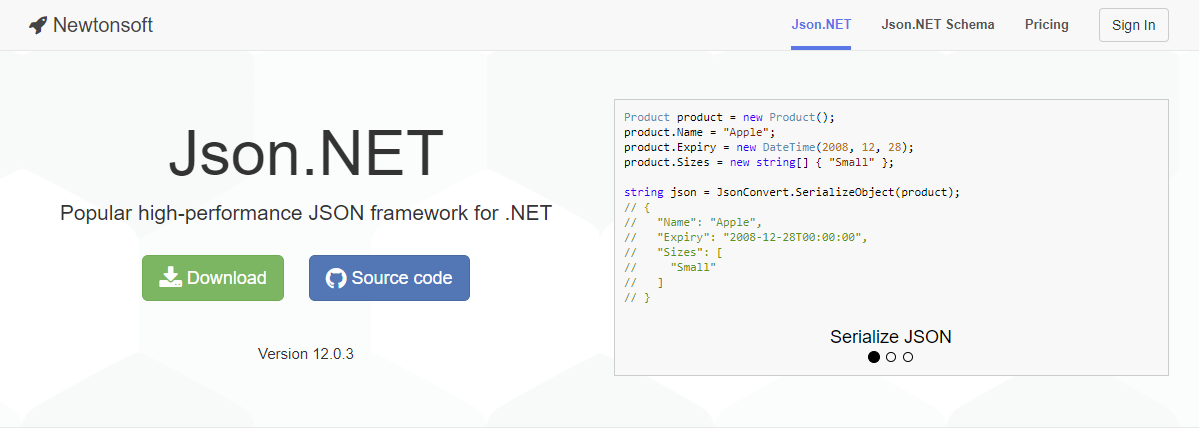Click the '// "Small"' comment line
The height and width of the screenshot is (447, 1199).
pyautogui.click(x=670, y=267)
